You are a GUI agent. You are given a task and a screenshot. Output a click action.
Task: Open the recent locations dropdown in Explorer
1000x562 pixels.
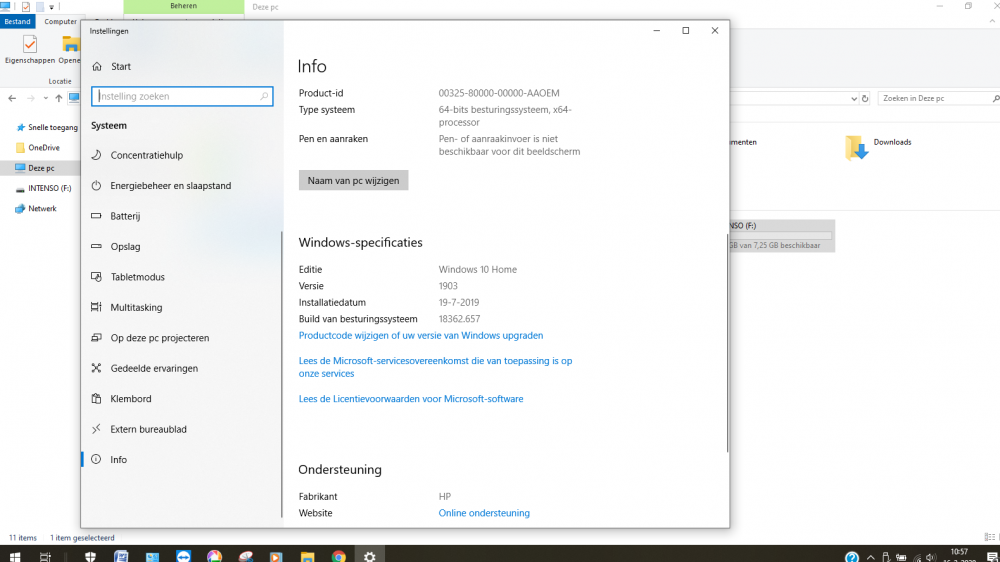(45, 98)
